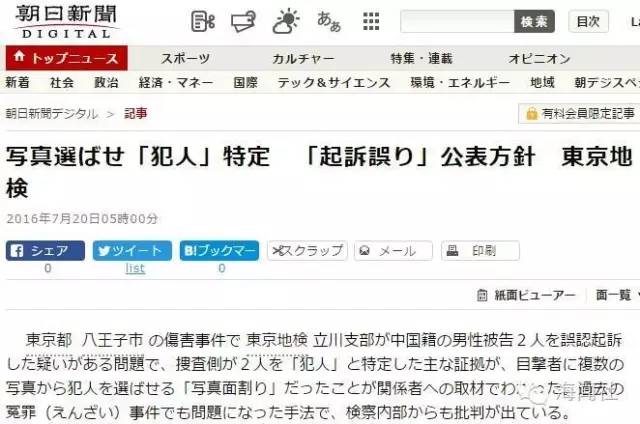This screenshot has height=424, width=640.
Task: Click the search input field
Action: (x=457, y=21)
